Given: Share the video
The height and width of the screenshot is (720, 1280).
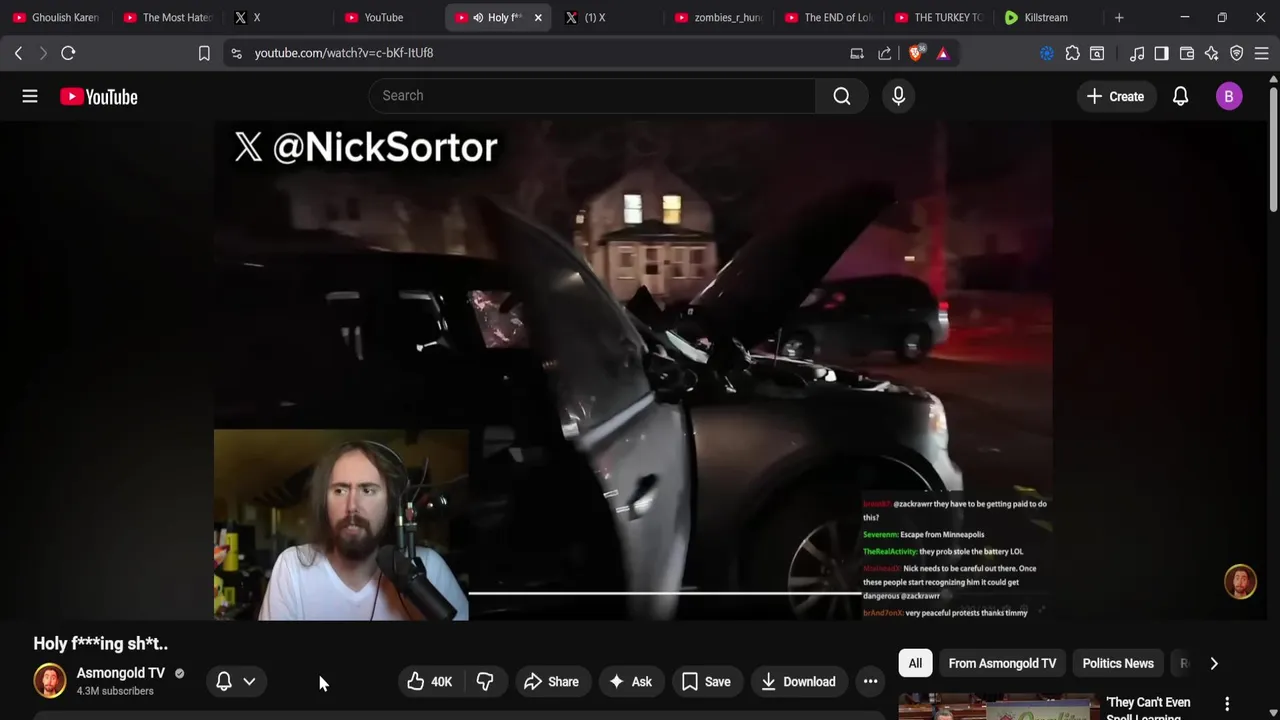Looking at the screenshot, I should tap(551, 682).
